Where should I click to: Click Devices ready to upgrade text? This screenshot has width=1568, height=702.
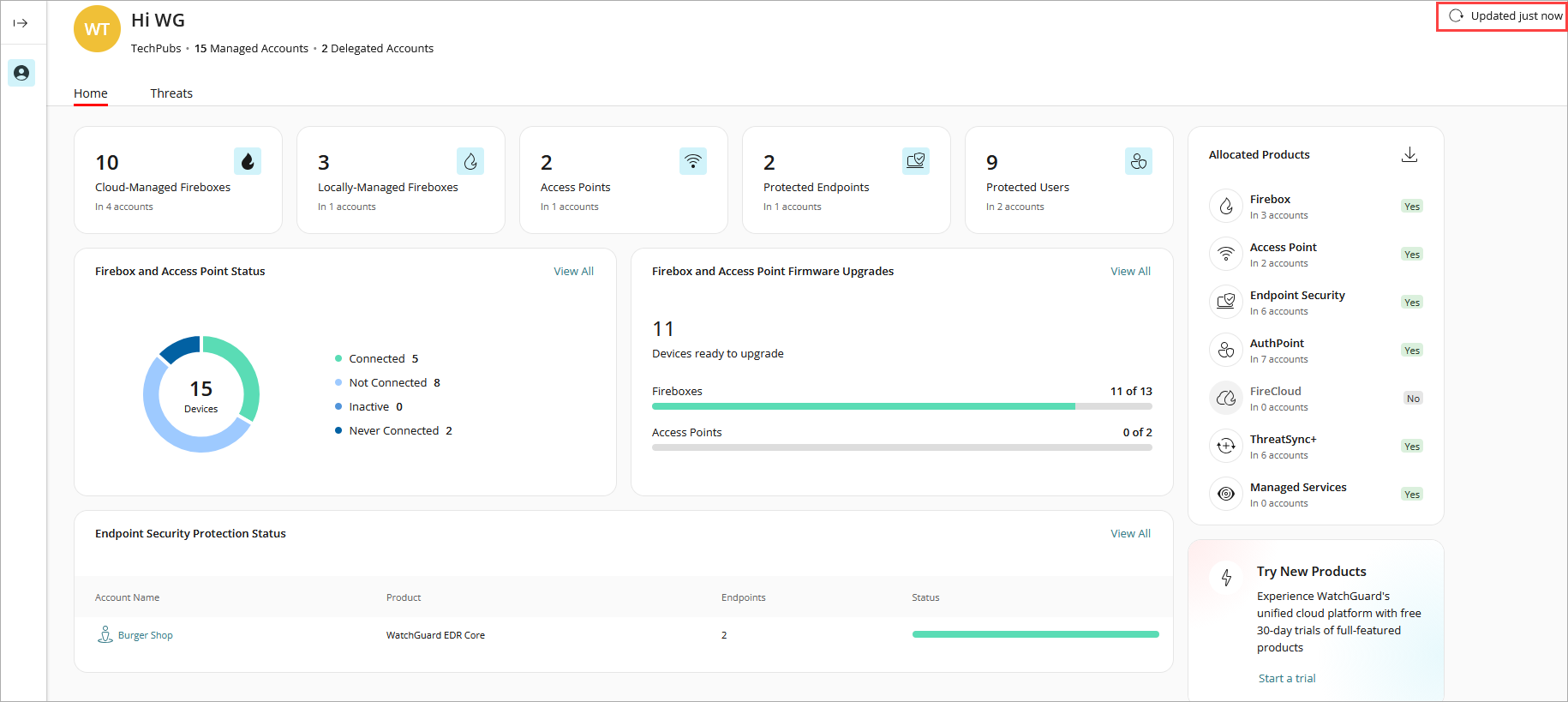click(718, 353)
